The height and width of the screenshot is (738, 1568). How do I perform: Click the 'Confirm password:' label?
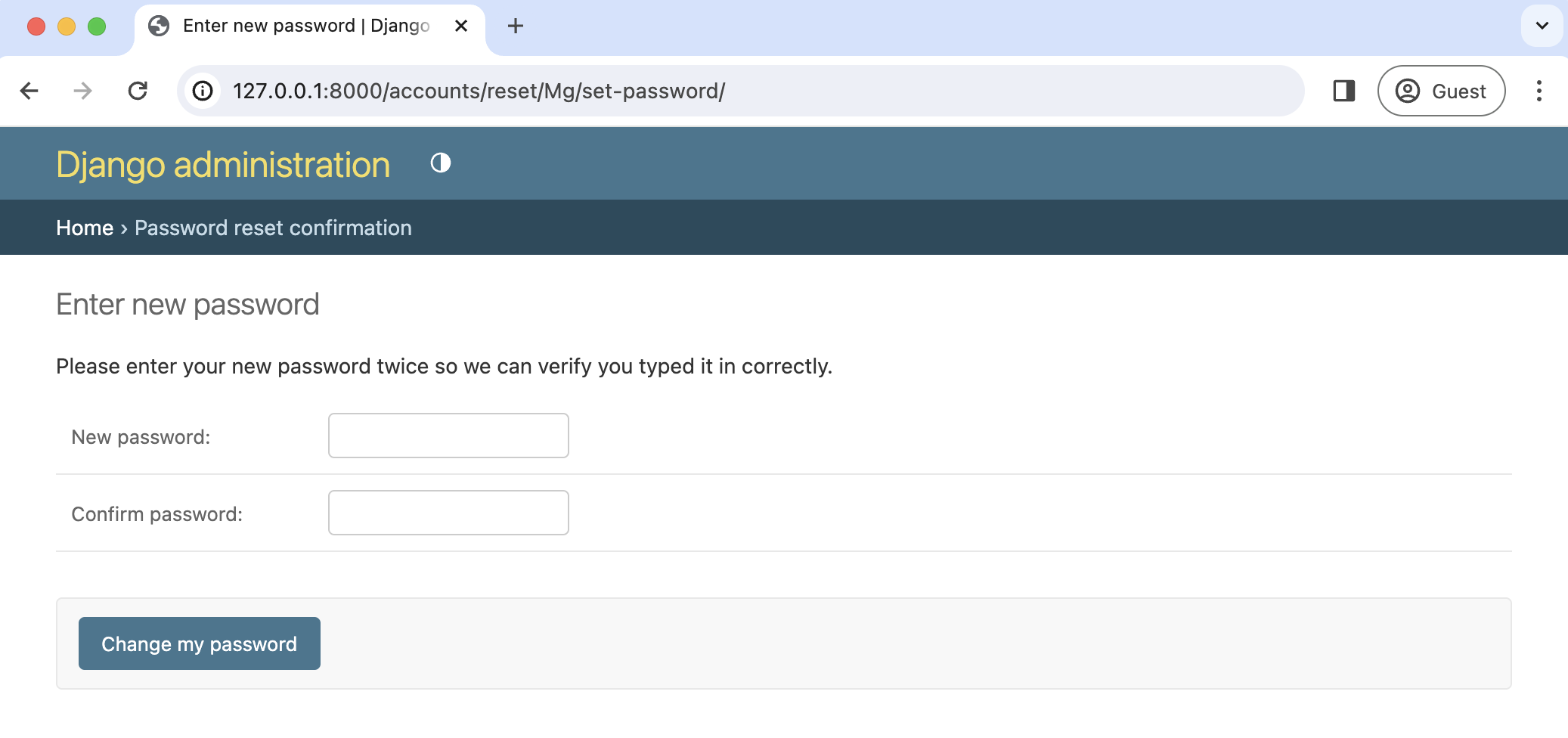157,514
